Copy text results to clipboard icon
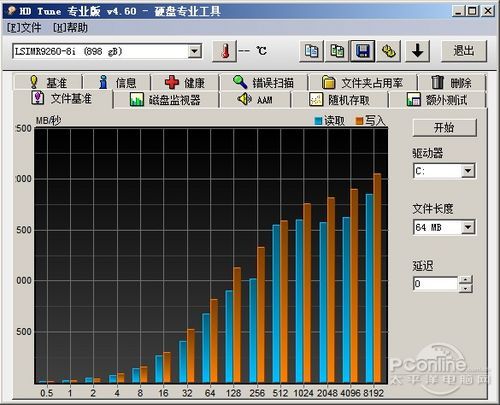The height and width of the screenshot is (405, 500). [x=311, y=51]
